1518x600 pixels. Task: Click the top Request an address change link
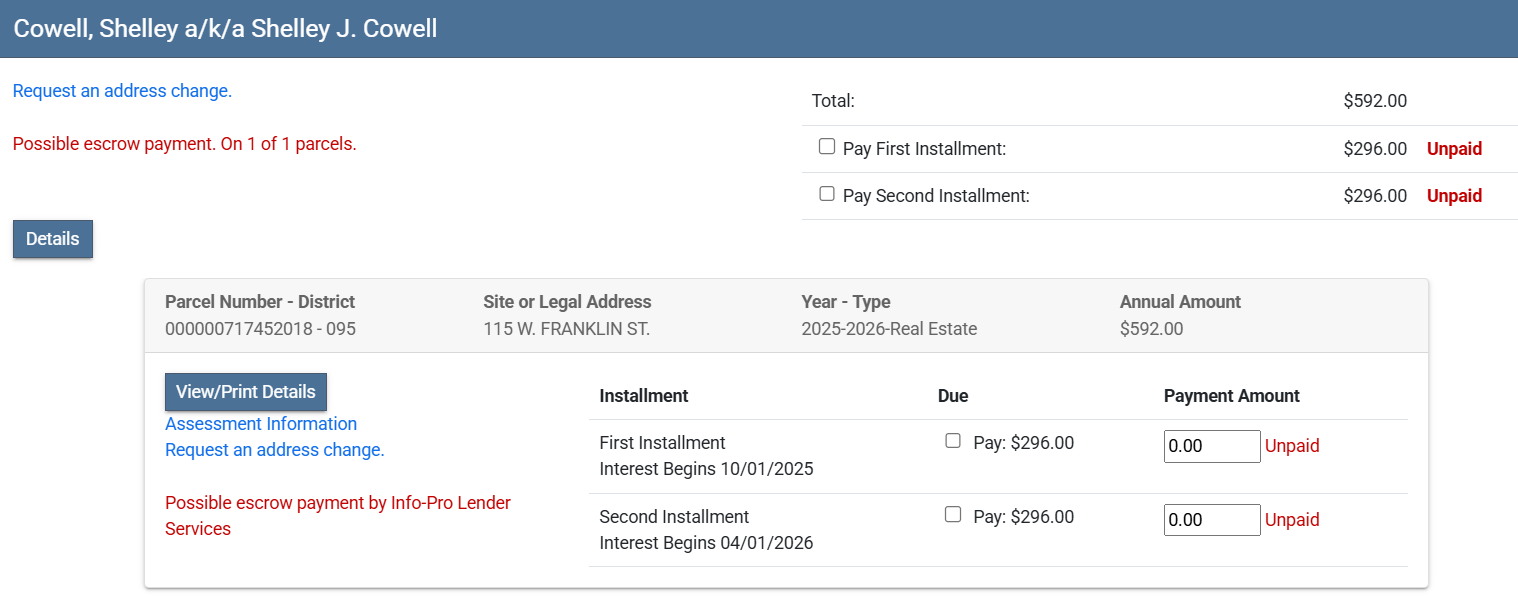(x=122, y=91)
